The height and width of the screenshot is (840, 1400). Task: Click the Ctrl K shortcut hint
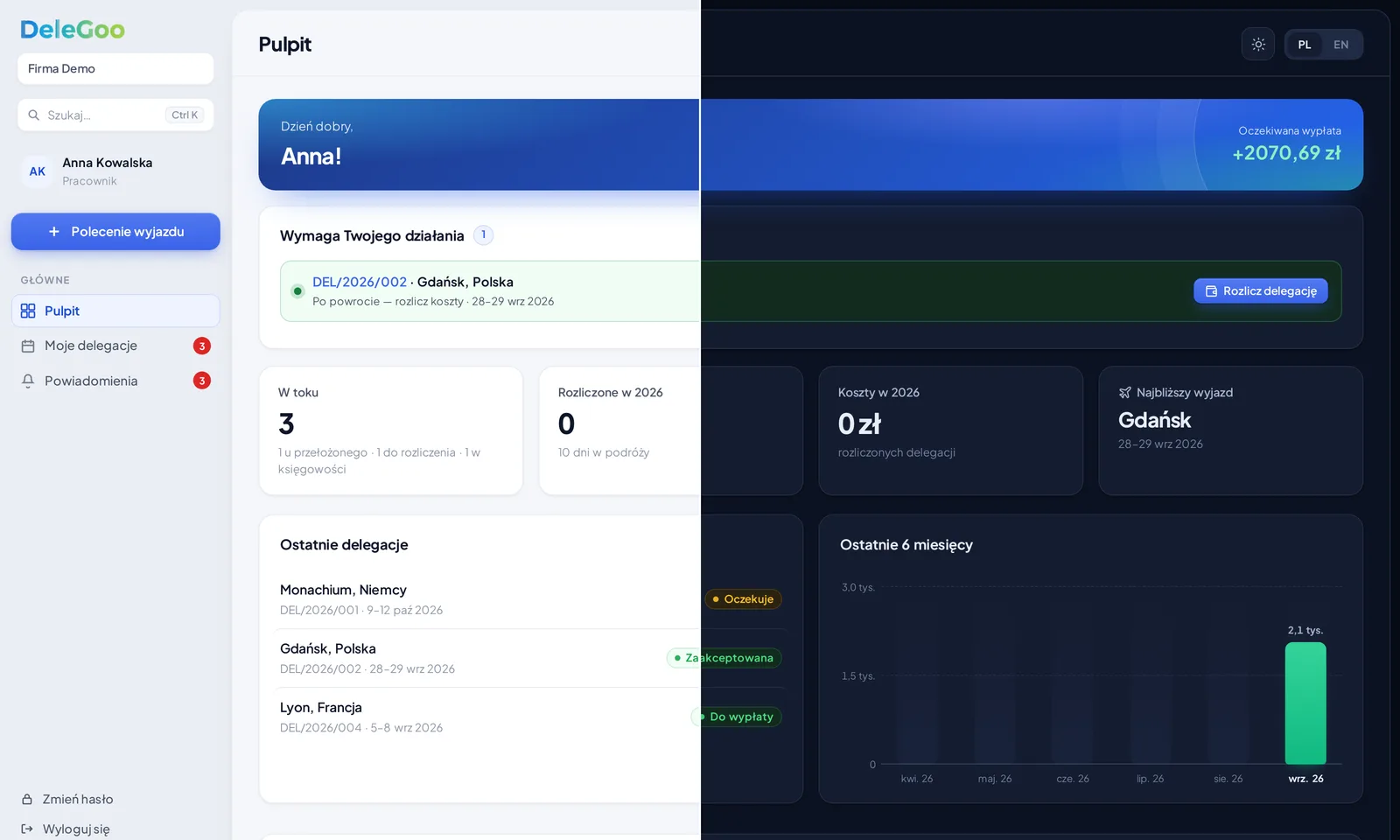[185, 115]
